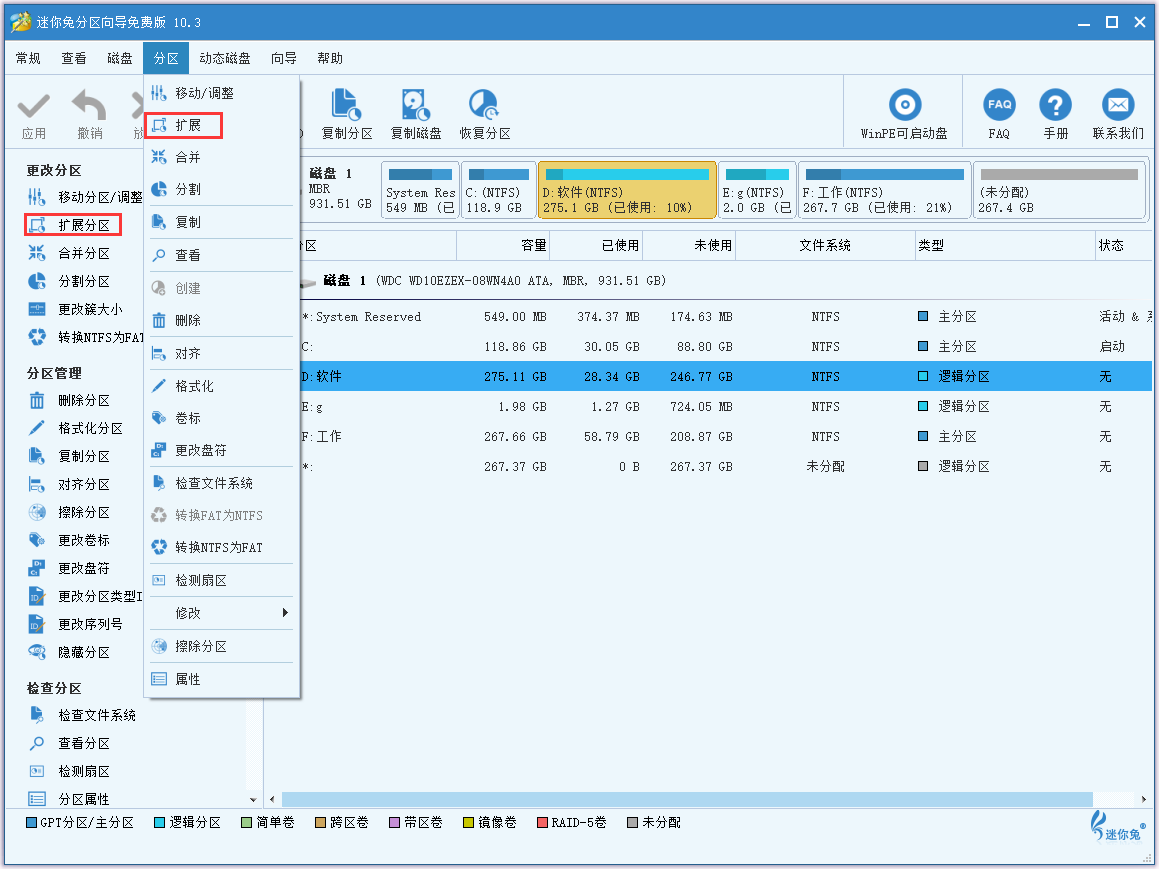The image size is (1159, 869).
Task: Choose 合并 in the 分区 dropdown menu
Action: pyautogui.click(x=222, y=157)
